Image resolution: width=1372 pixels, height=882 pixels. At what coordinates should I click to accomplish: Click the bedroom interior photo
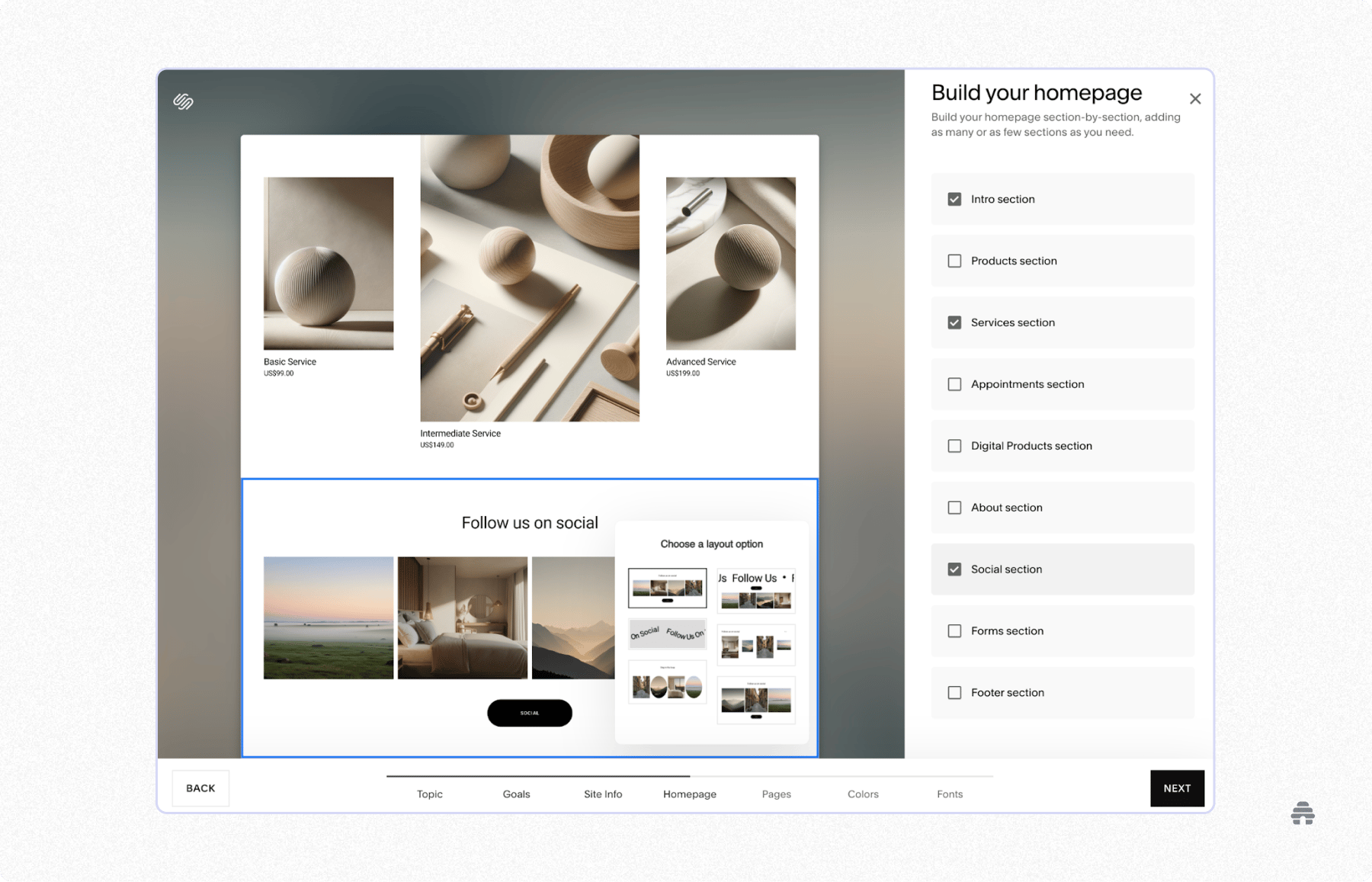pyautogui.click(x=463, y=617)
